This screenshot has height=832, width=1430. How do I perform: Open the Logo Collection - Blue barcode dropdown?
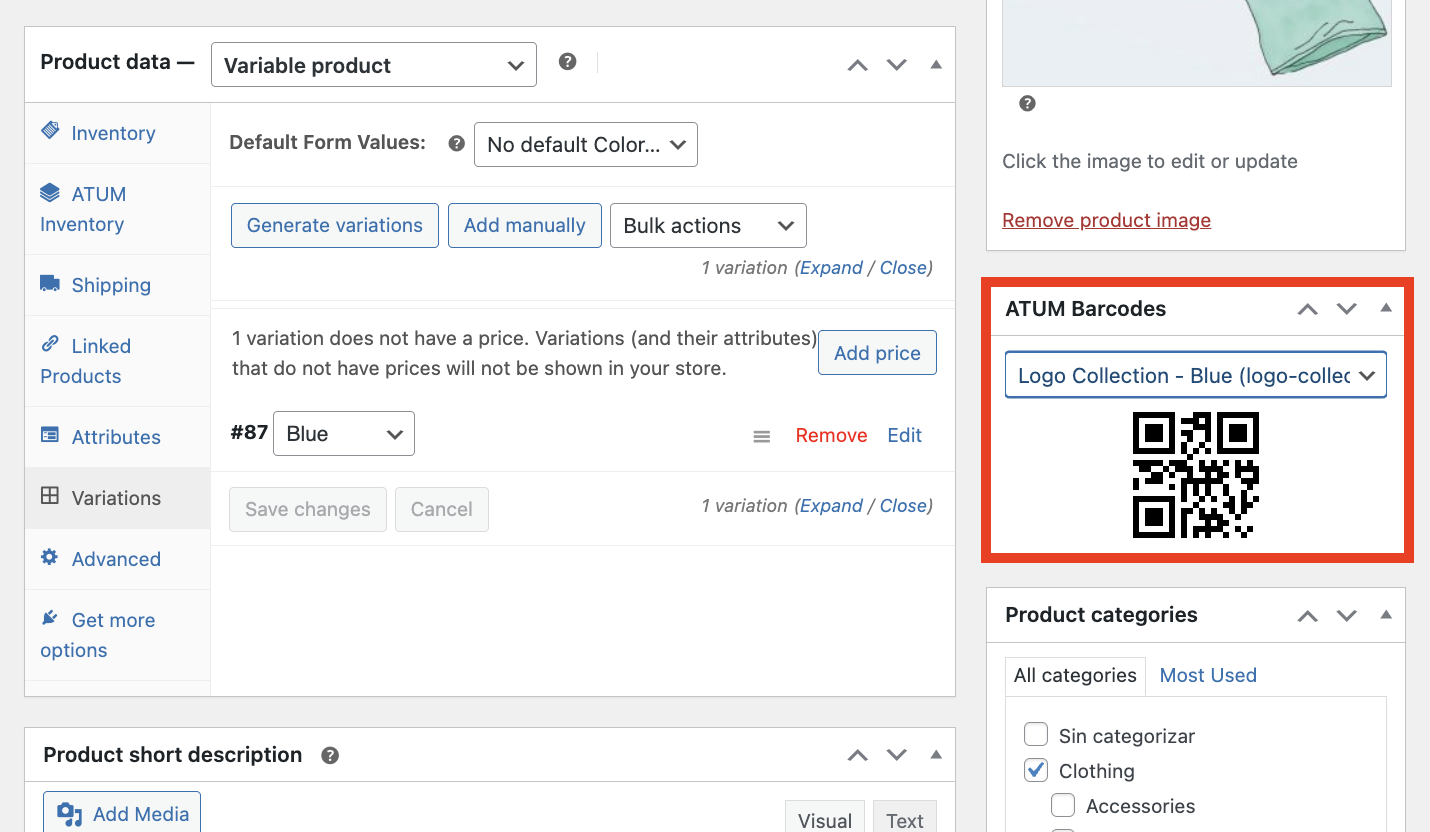pos(1196,375)
